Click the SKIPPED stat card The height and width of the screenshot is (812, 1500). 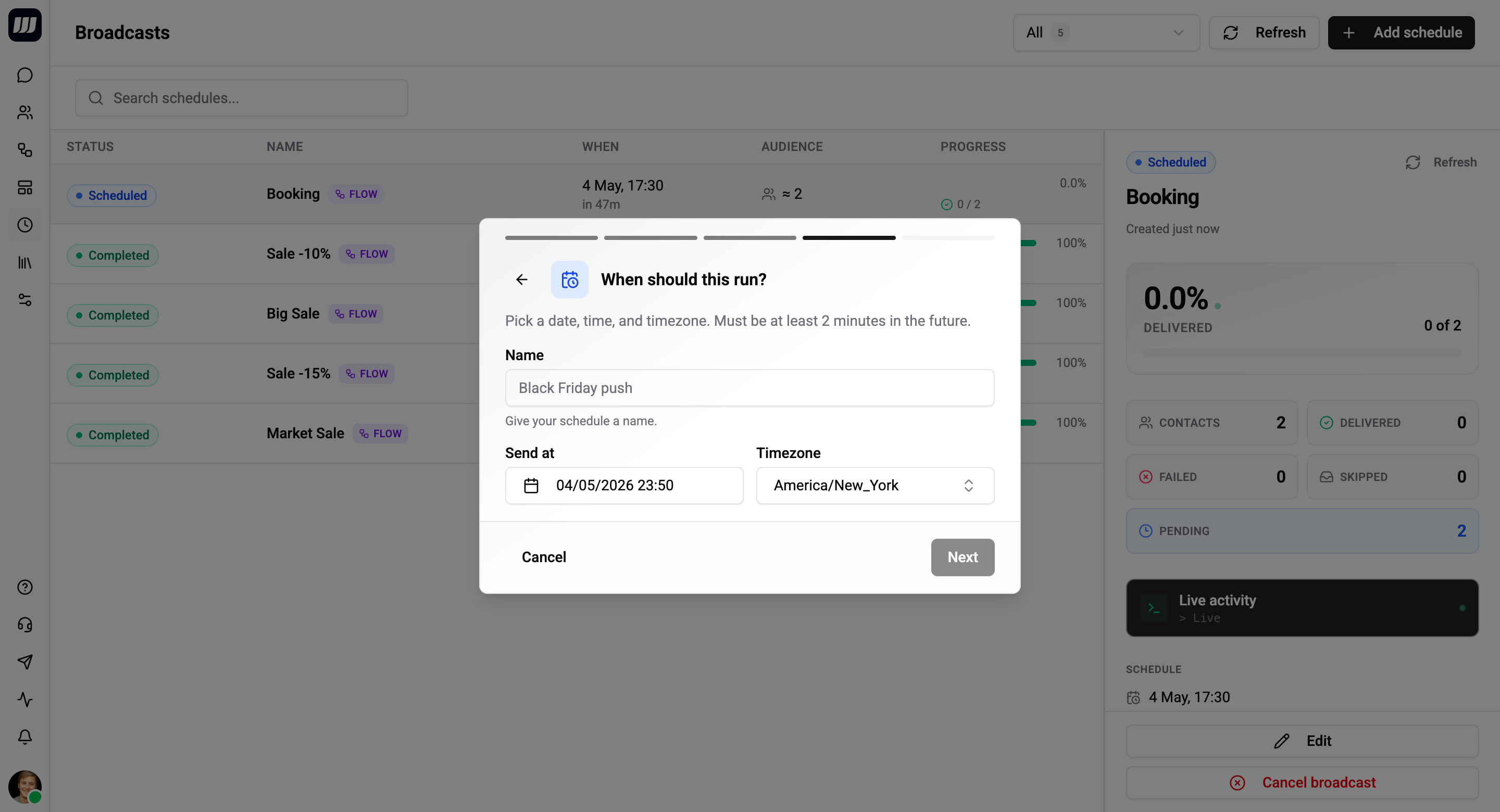coord(1392,477)
